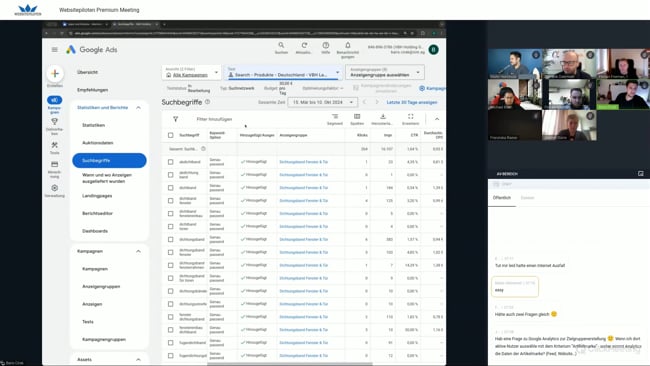The height and width of the screenshot is (366, 650).
Task: Check the fenster dichtungsband row checkbox
Action: (x=170, y=317)
